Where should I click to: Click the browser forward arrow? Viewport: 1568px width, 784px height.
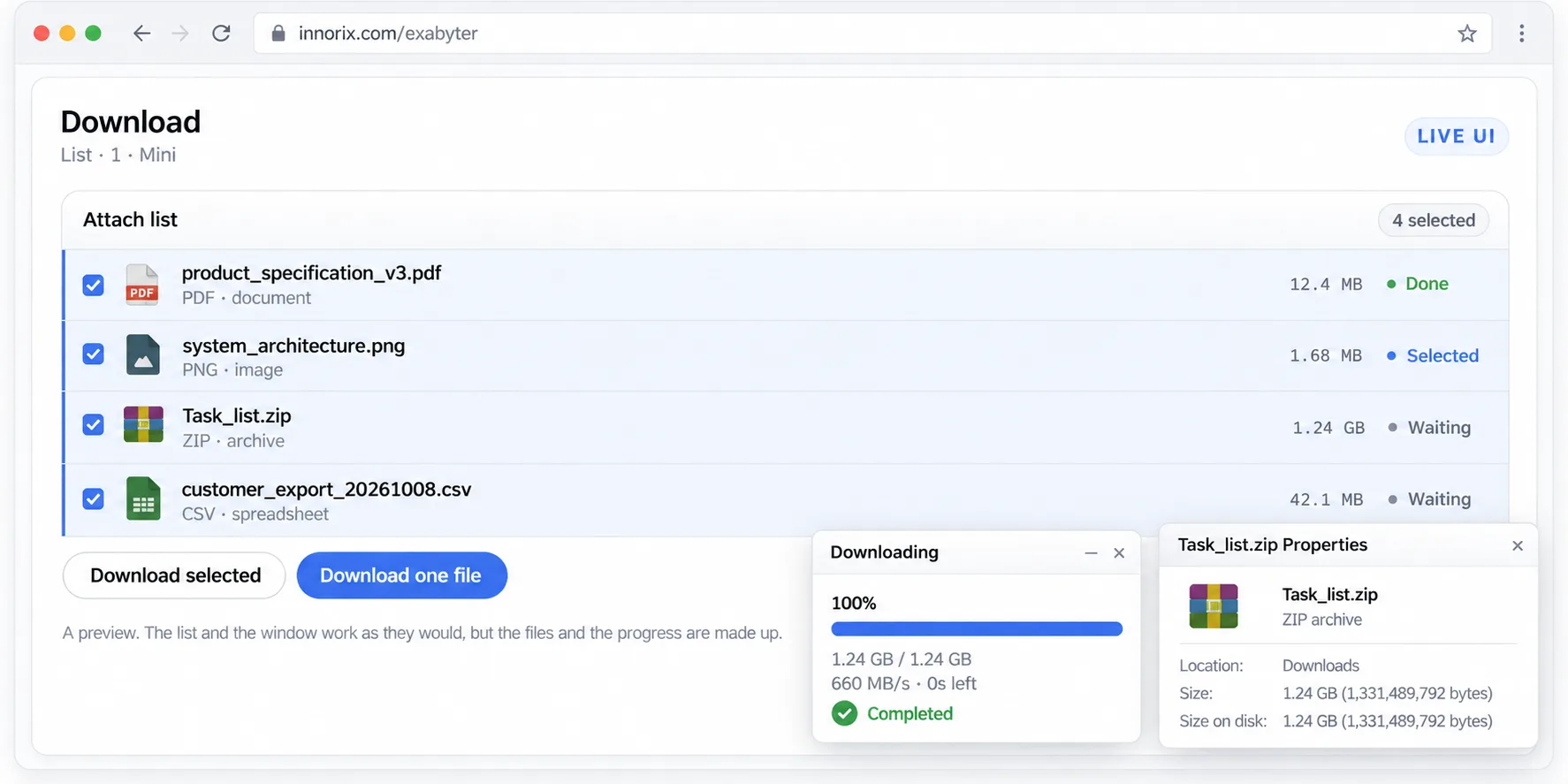180,34
